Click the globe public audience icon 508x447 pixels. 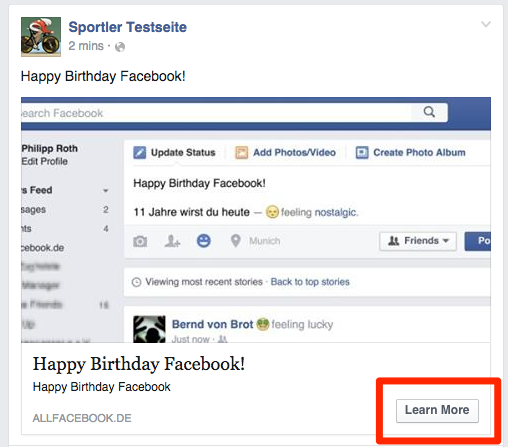(x=120, y=47)
